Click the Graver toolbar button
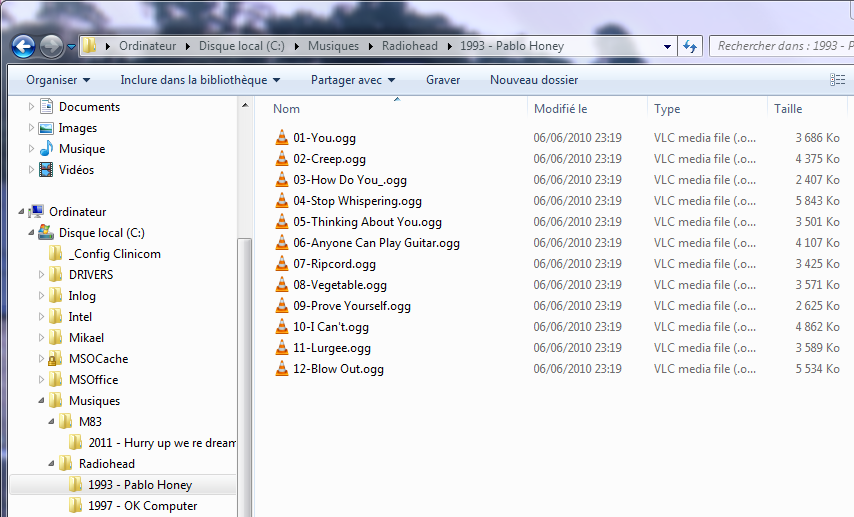This screenshot has height=517, width=854. [x=443, y=80]
